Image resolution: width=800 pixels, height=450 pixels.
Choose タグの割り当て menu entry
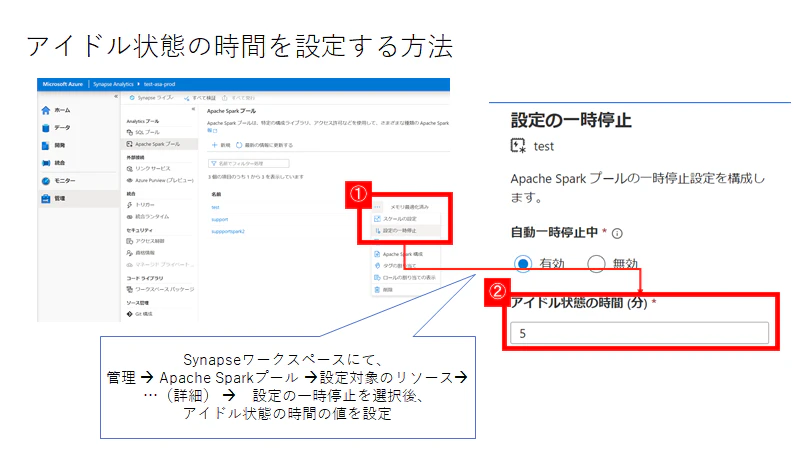406,266
